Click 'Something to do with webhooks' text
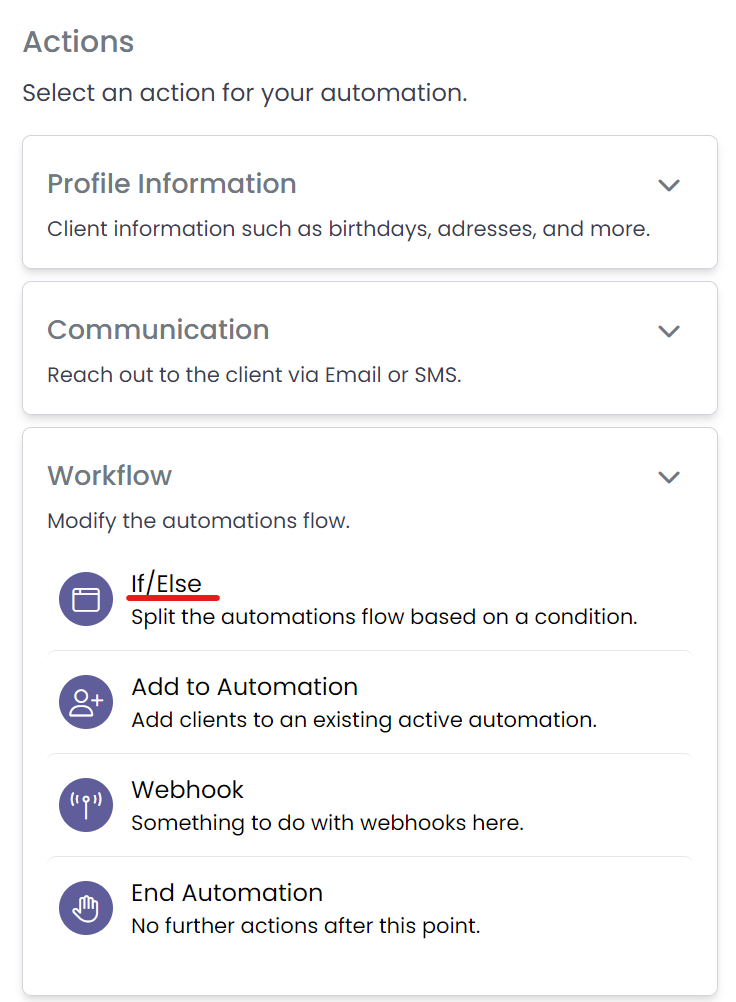Screen dimensions: 736x1002 (327, 823)
